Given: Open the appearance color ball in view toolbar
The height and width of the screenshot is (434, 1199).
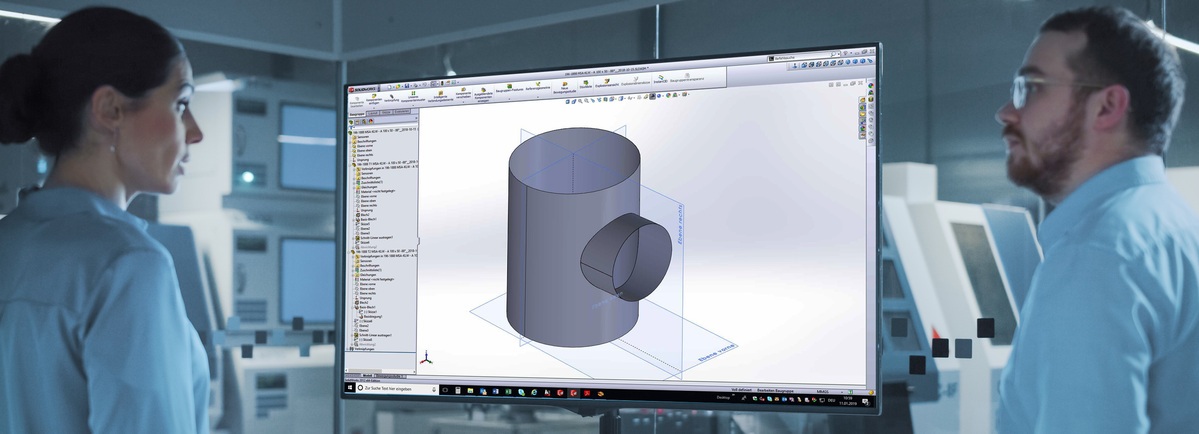Looking at the screenshot, I should click(668, 96).
